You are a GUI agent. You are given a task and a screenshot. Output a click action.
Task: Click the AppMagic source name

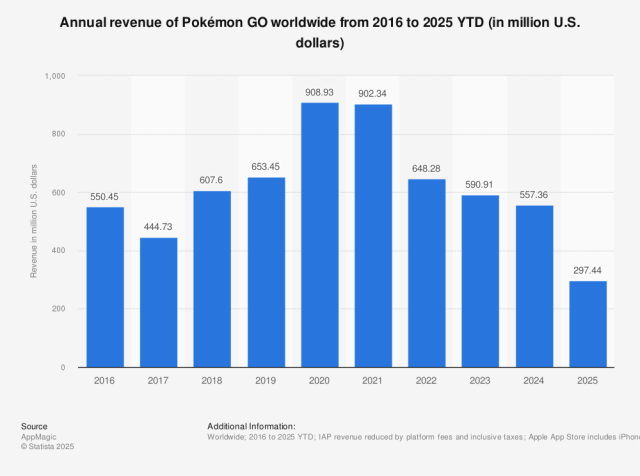pyautogui.click(x=39, y=437)
